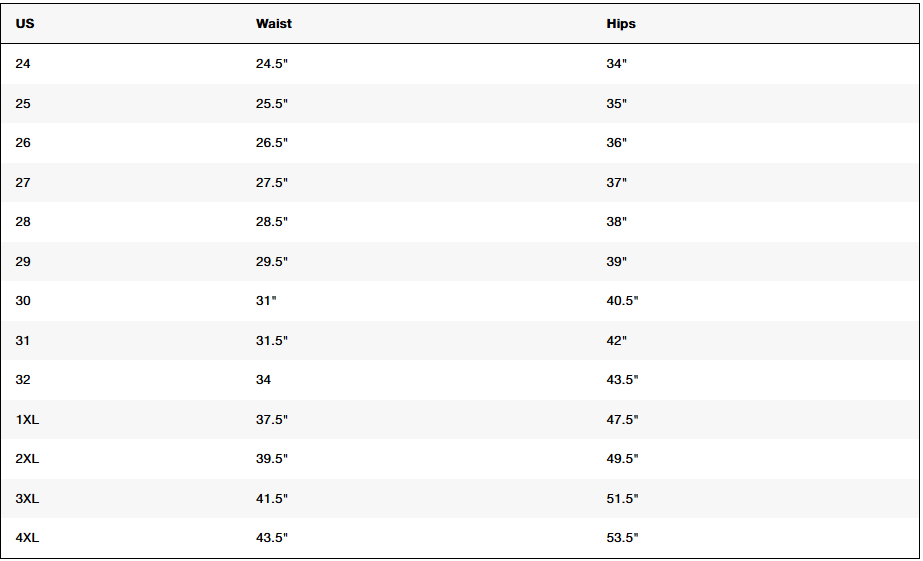Click the 43.5" hips cell in row 32

coord(622,380)
